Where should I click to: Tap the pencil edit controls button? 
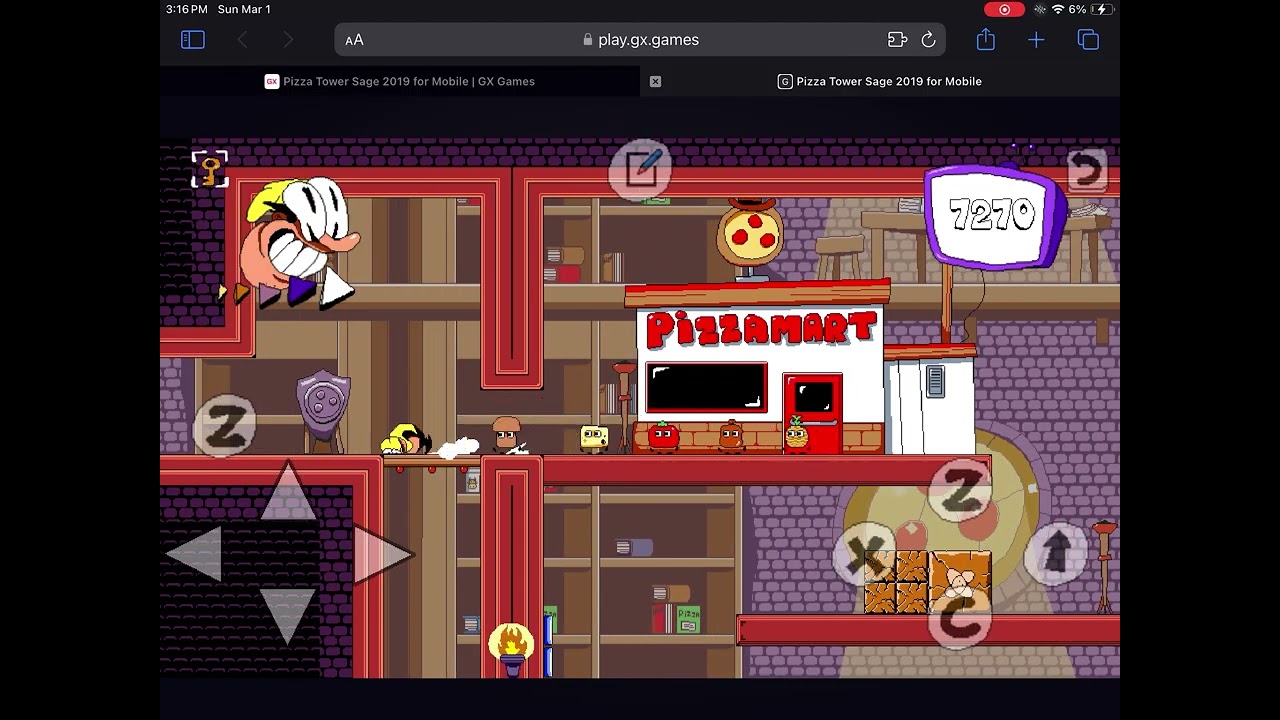click(x=641, y=169)
